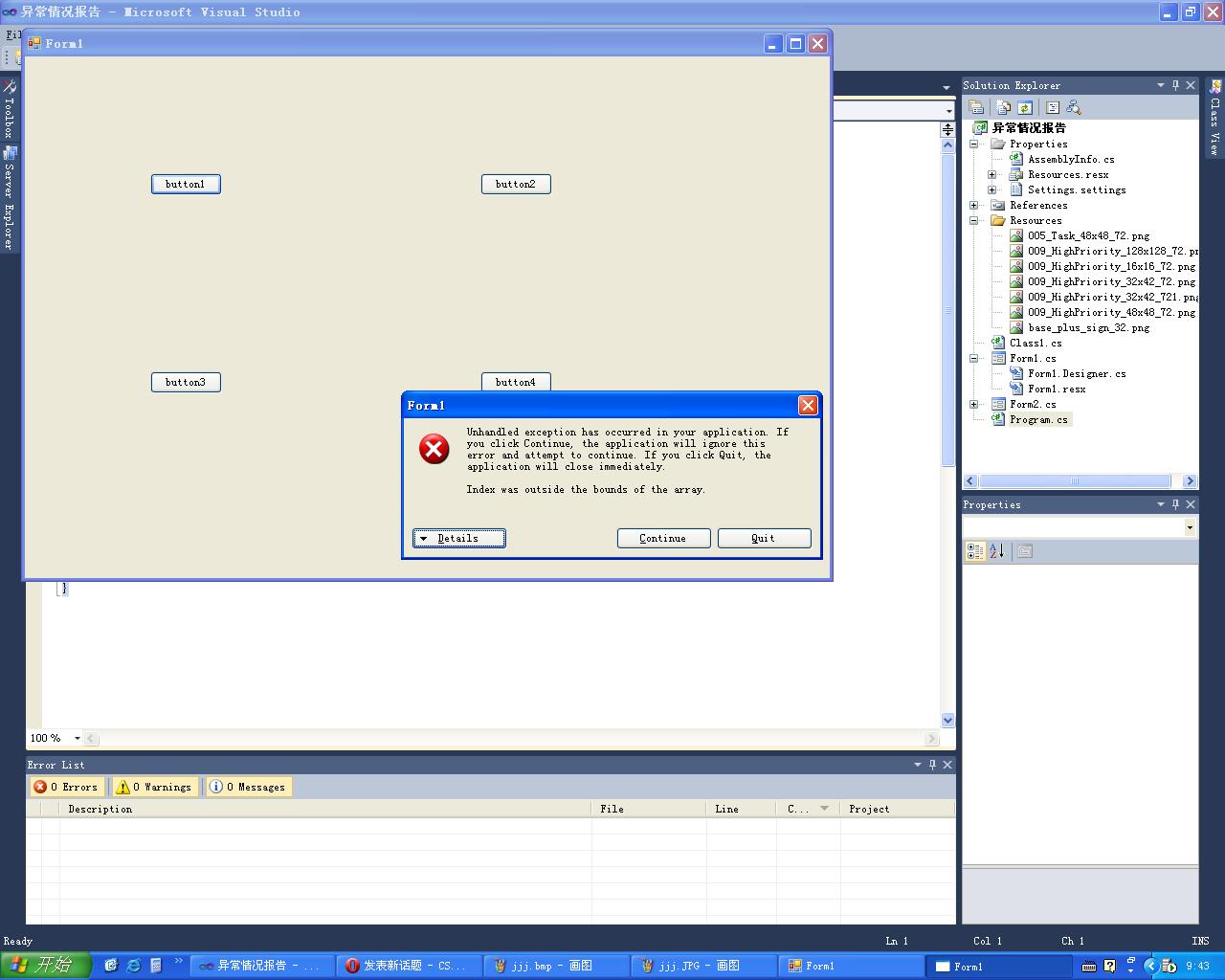Click the Solution Explorer Properties toolbar icon
This screenshot has width=1225, height=980.
coord(975,107)
